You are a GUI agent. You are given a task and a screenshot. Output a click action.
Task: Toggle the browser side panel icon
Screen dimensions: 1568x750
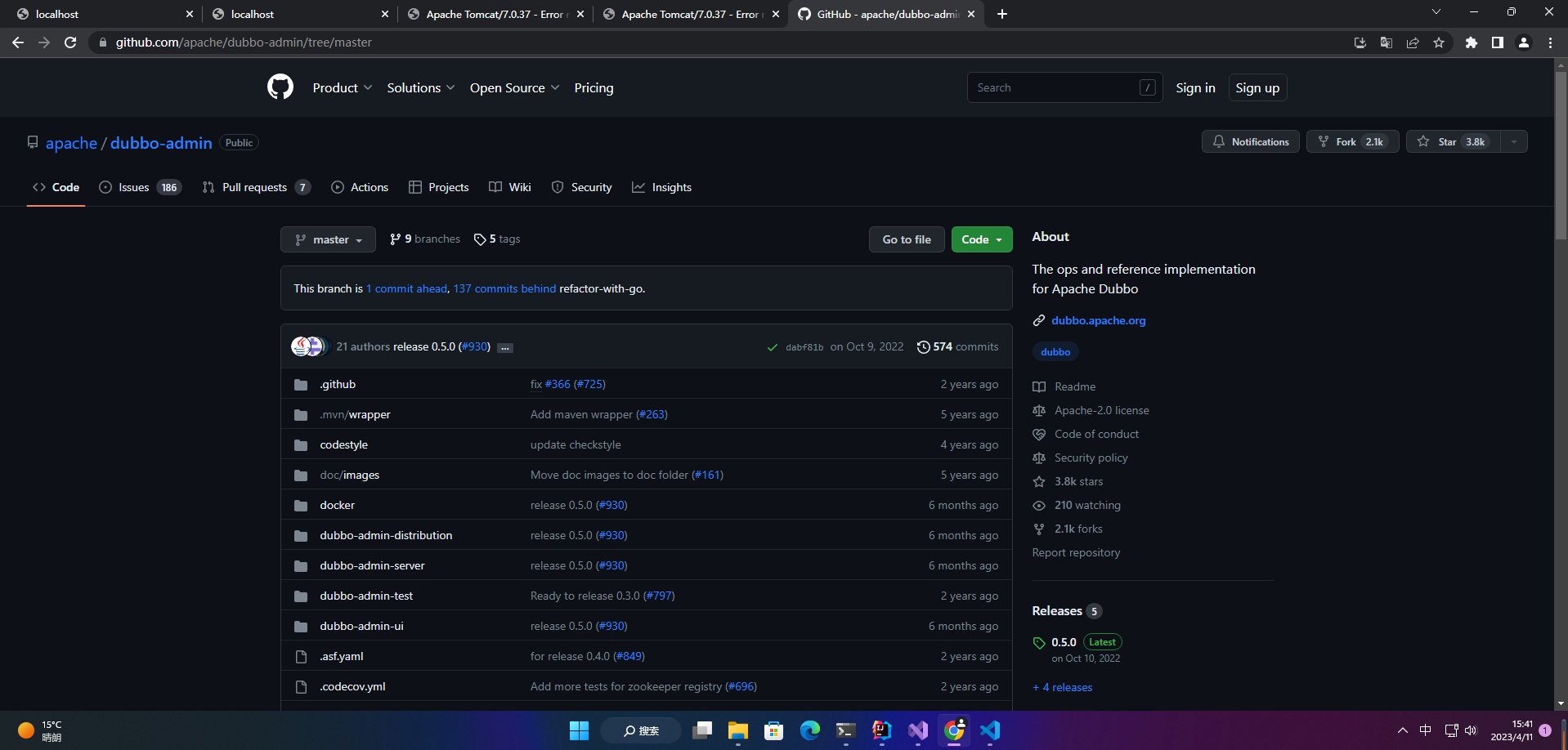(1498, 42)
